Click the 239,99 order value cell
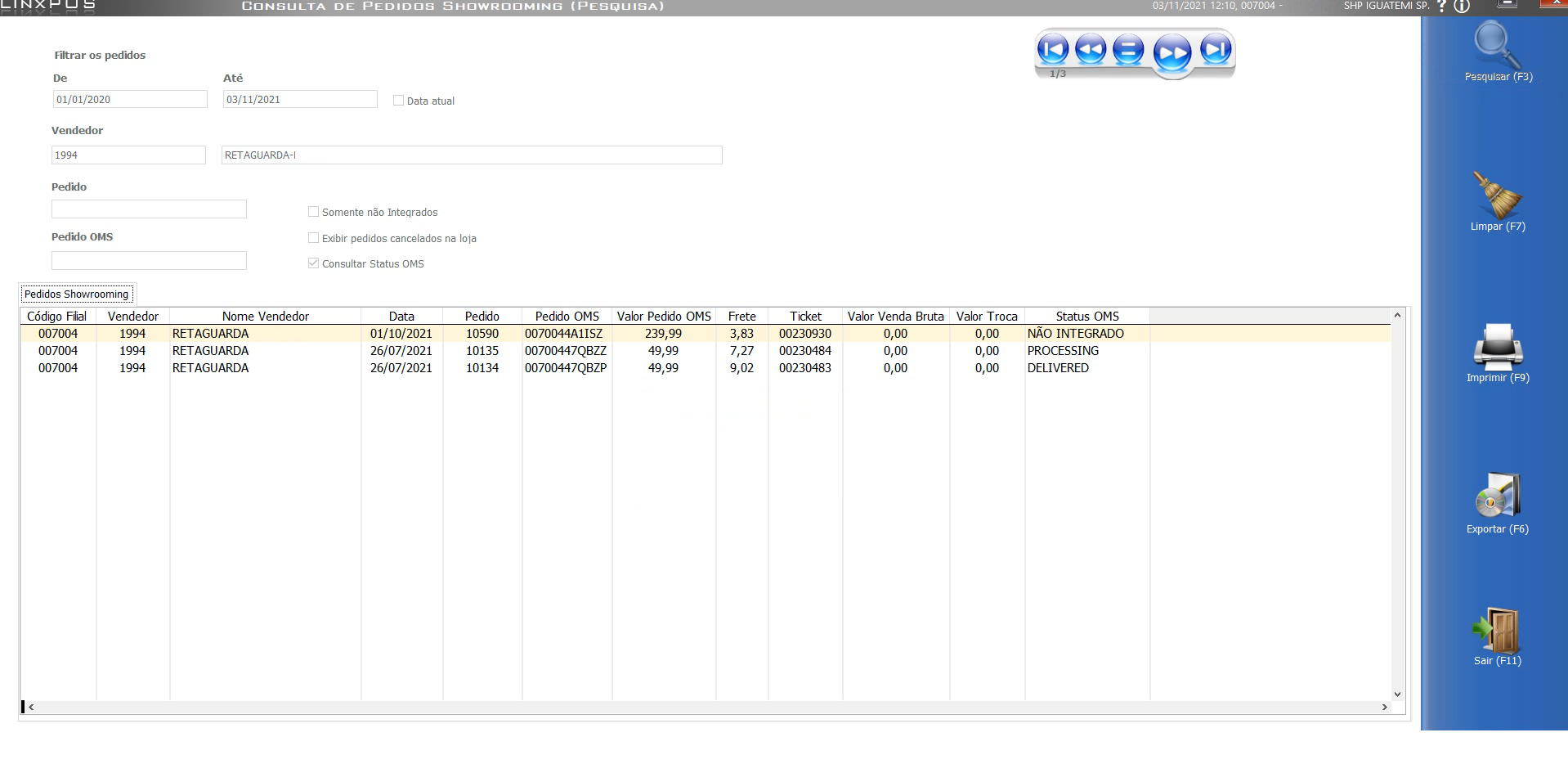1568x764 pixels. (x=663, y=334)
